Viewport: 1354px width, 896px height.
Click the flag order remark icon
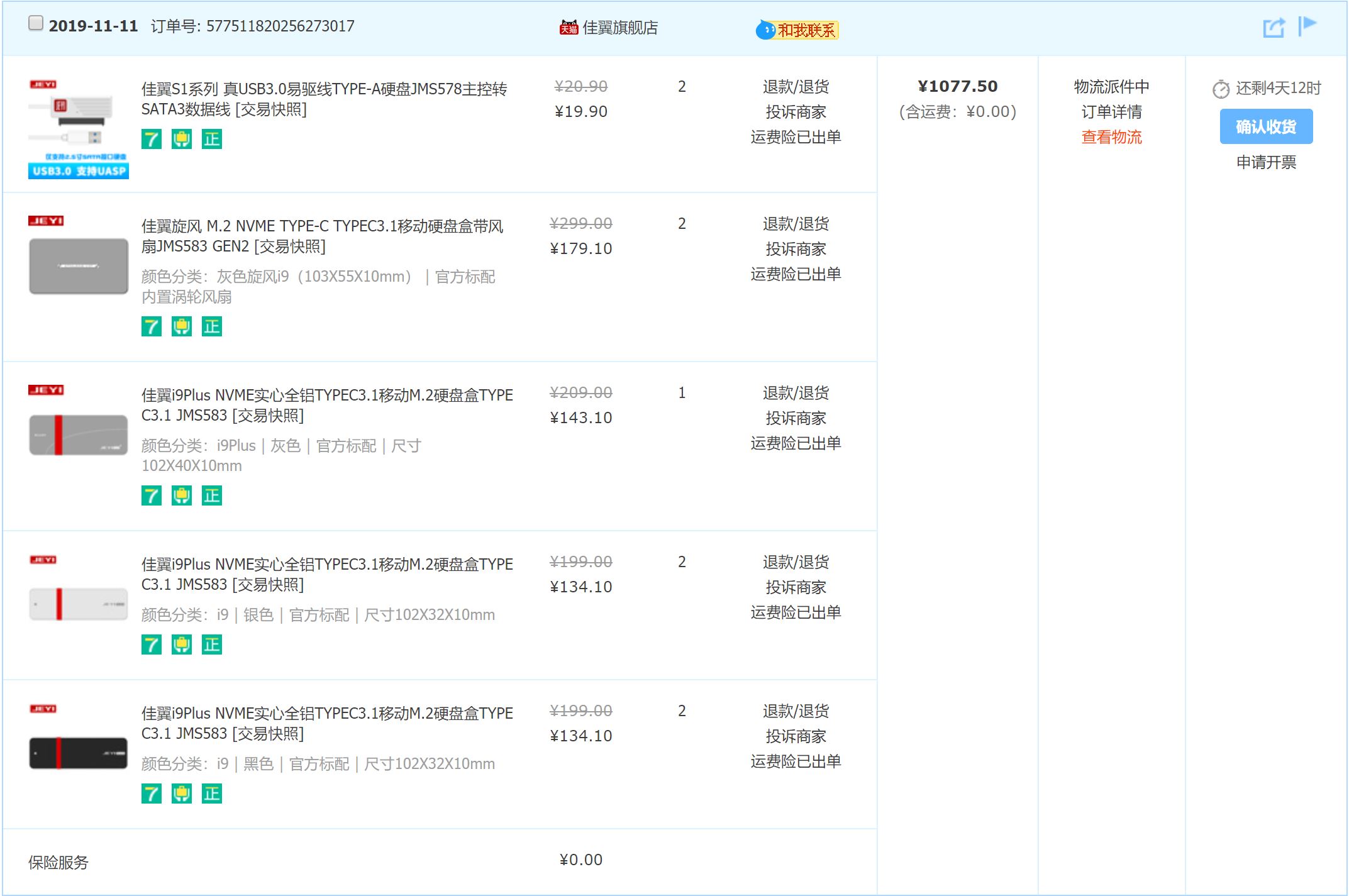[1307, 26]
